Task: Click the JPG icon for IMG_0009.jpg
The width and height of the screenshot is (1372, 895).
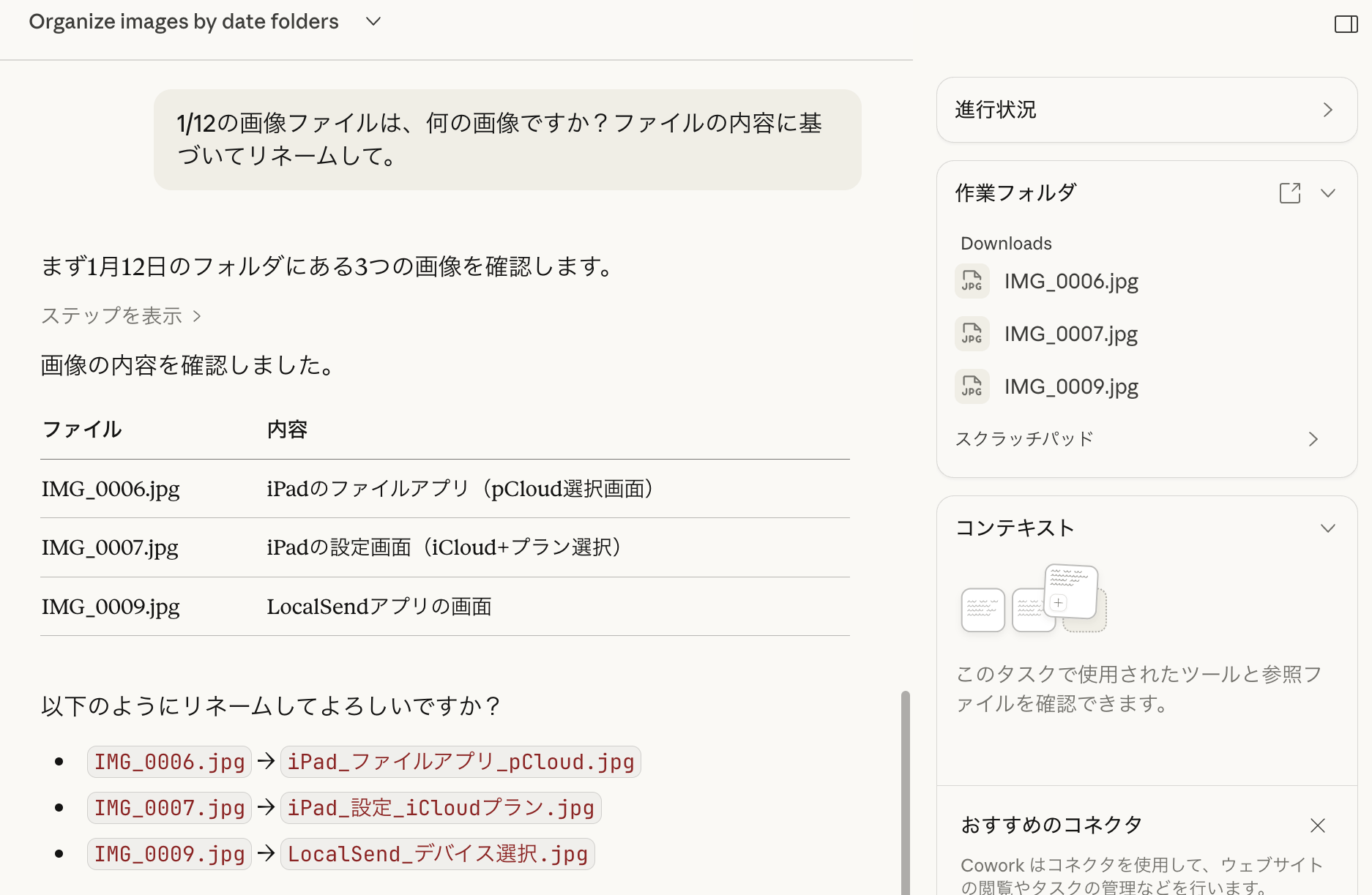Action: click(x=972, y=386)
